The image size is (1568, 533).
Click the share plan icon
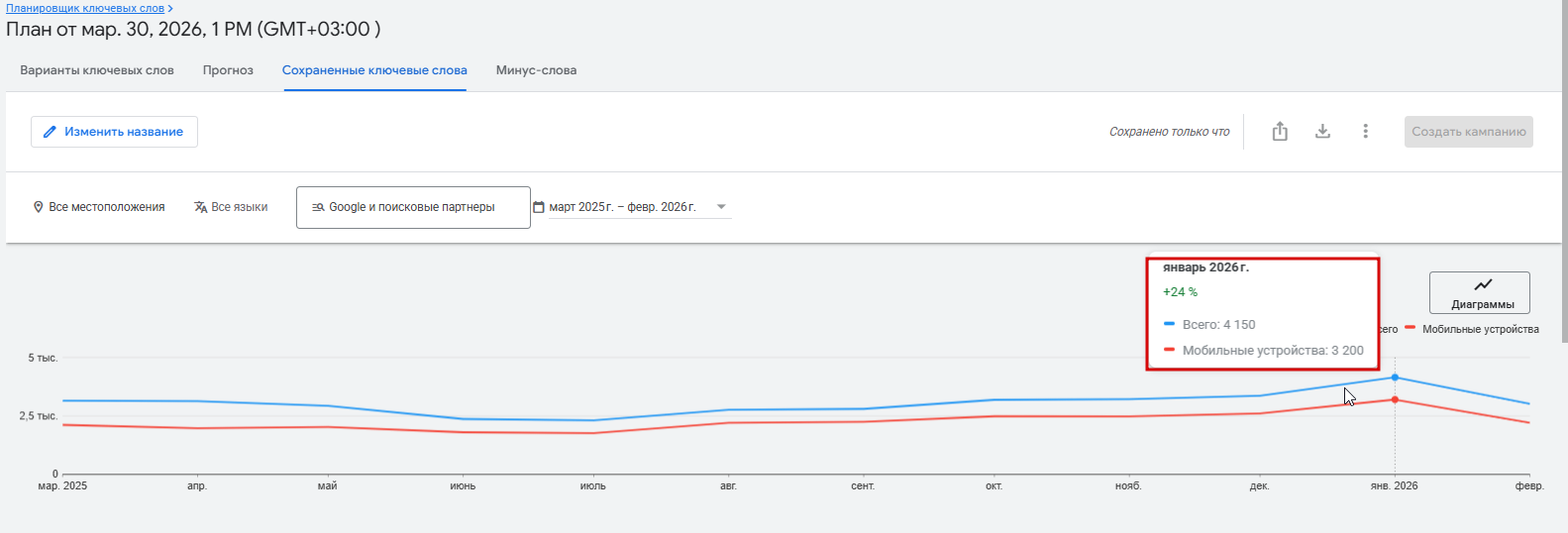[x=1280, y=132]
